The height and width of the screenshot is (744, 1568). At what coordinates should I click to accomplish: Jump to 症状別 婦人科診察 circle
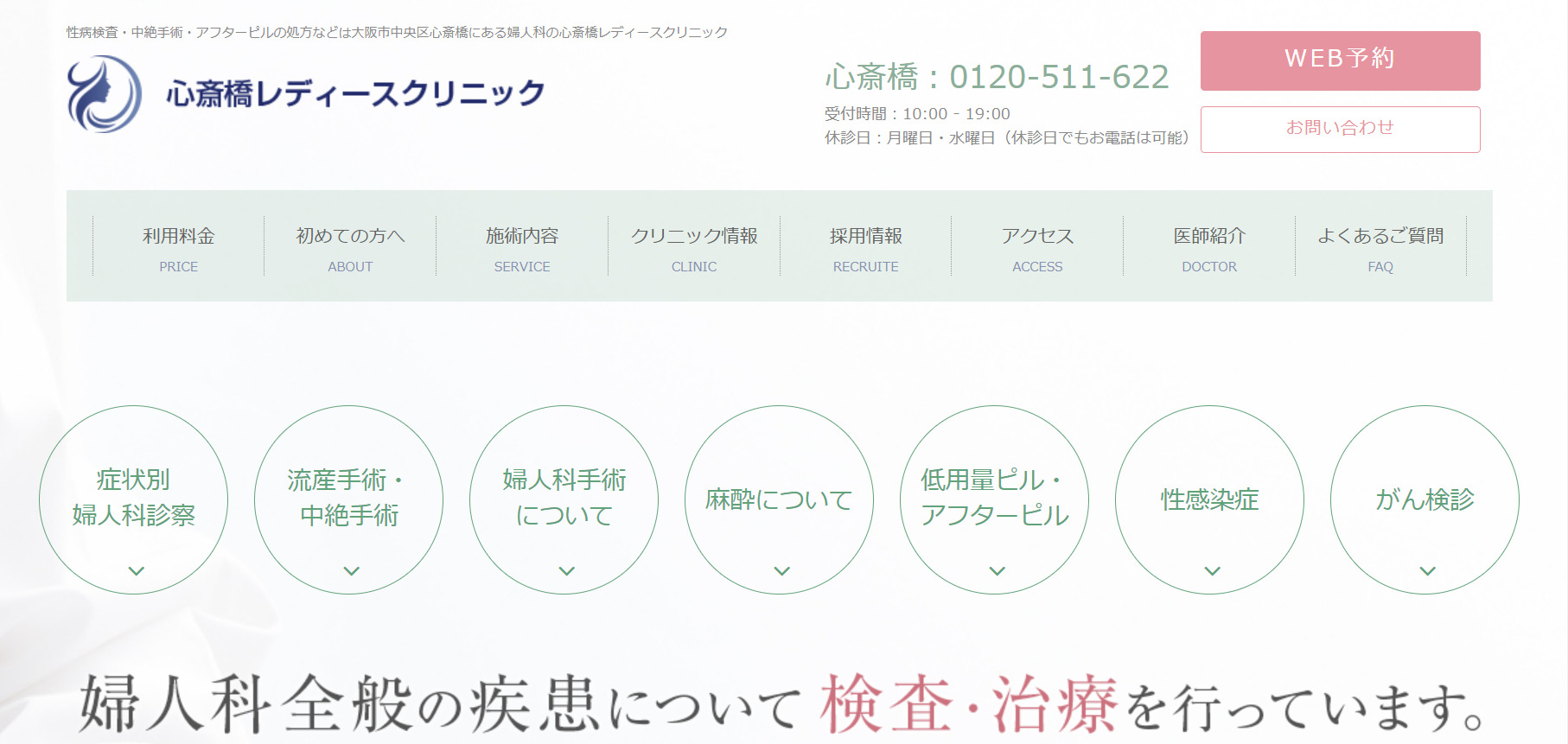click(134, 499)
